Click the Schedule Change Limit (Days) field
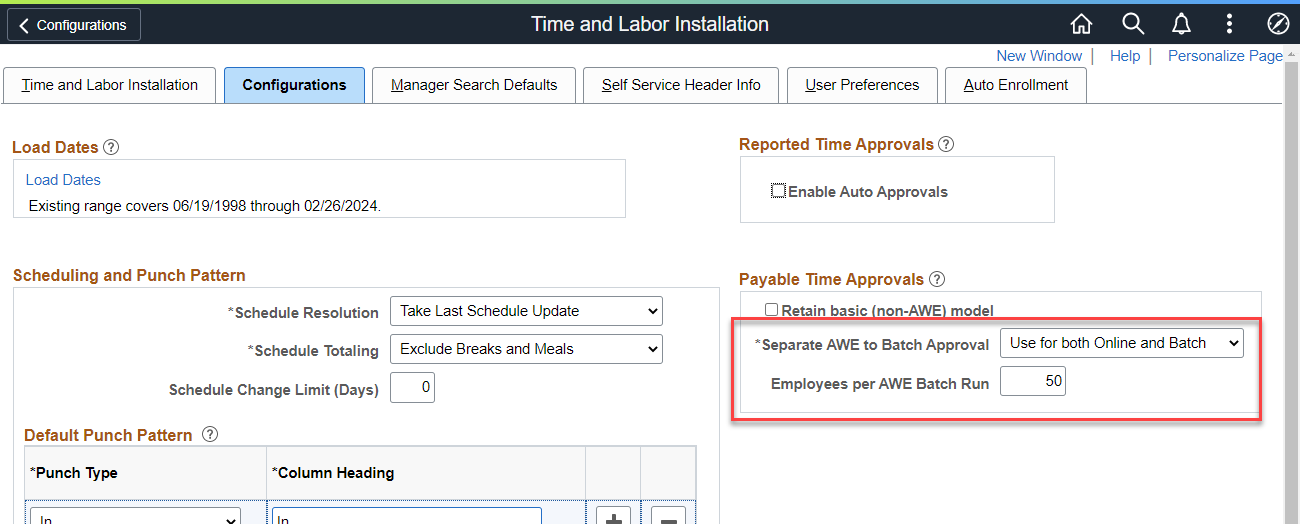Viewport: 1300px width, 524px height. 412,388
